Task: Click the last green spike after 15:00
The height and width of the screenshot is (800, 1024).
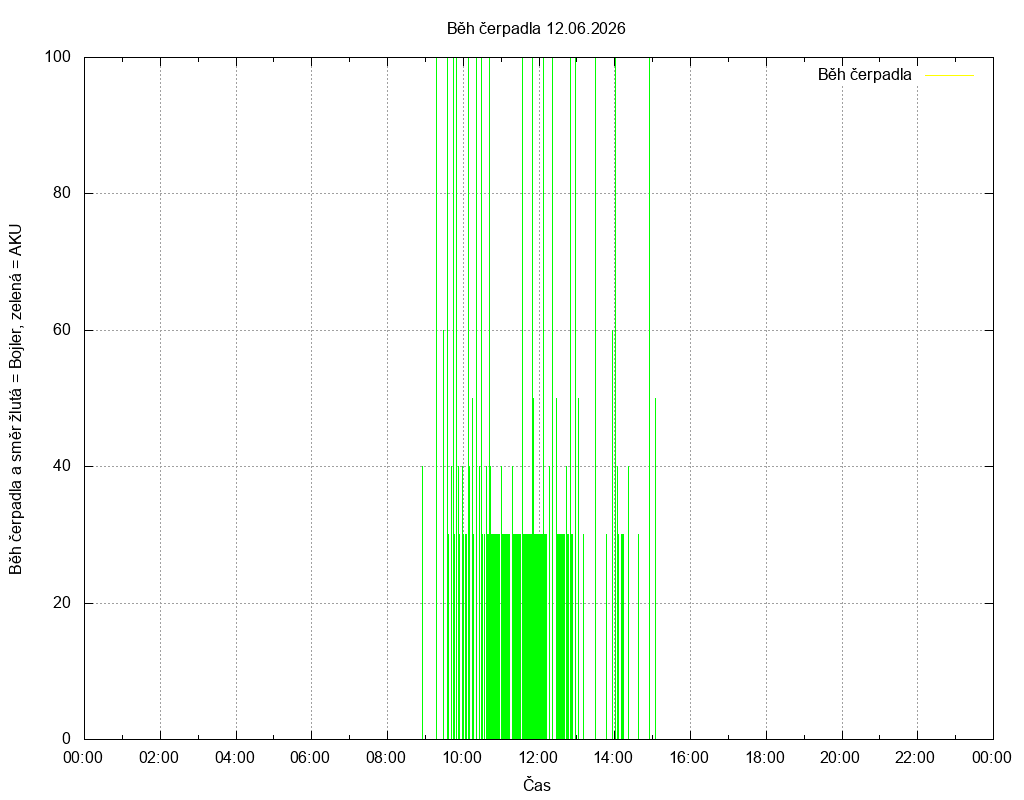Action: (655, 568)
